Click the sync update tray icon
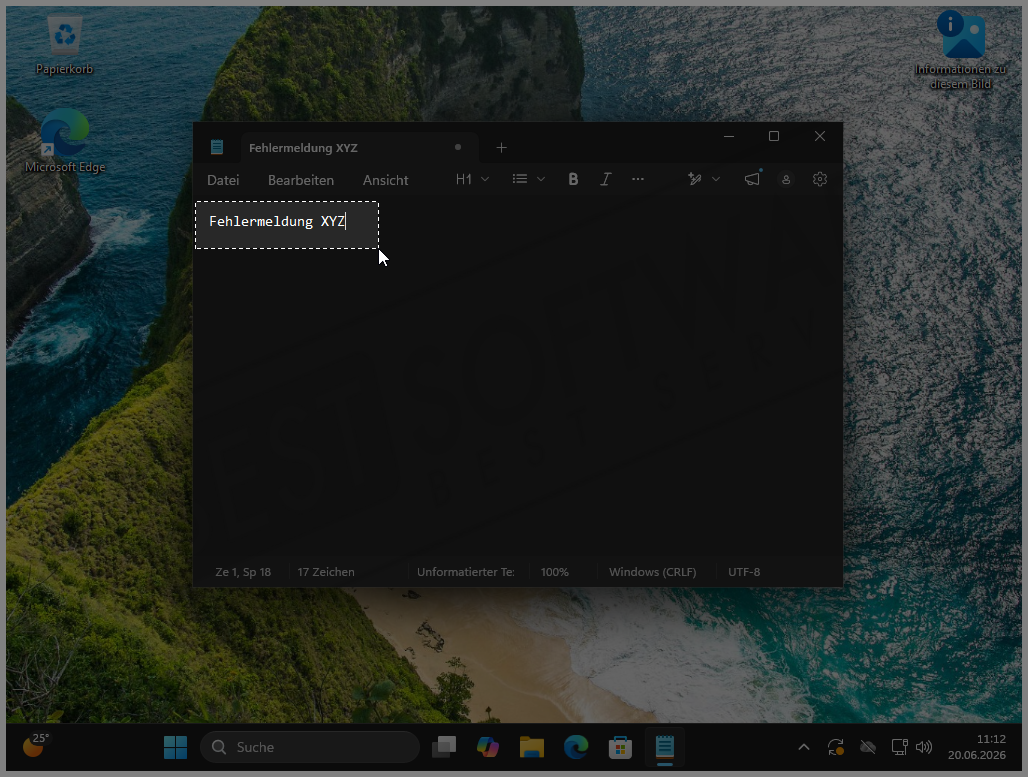The height and width of the screenshot is (777, 1028). (x=836, y=747)
